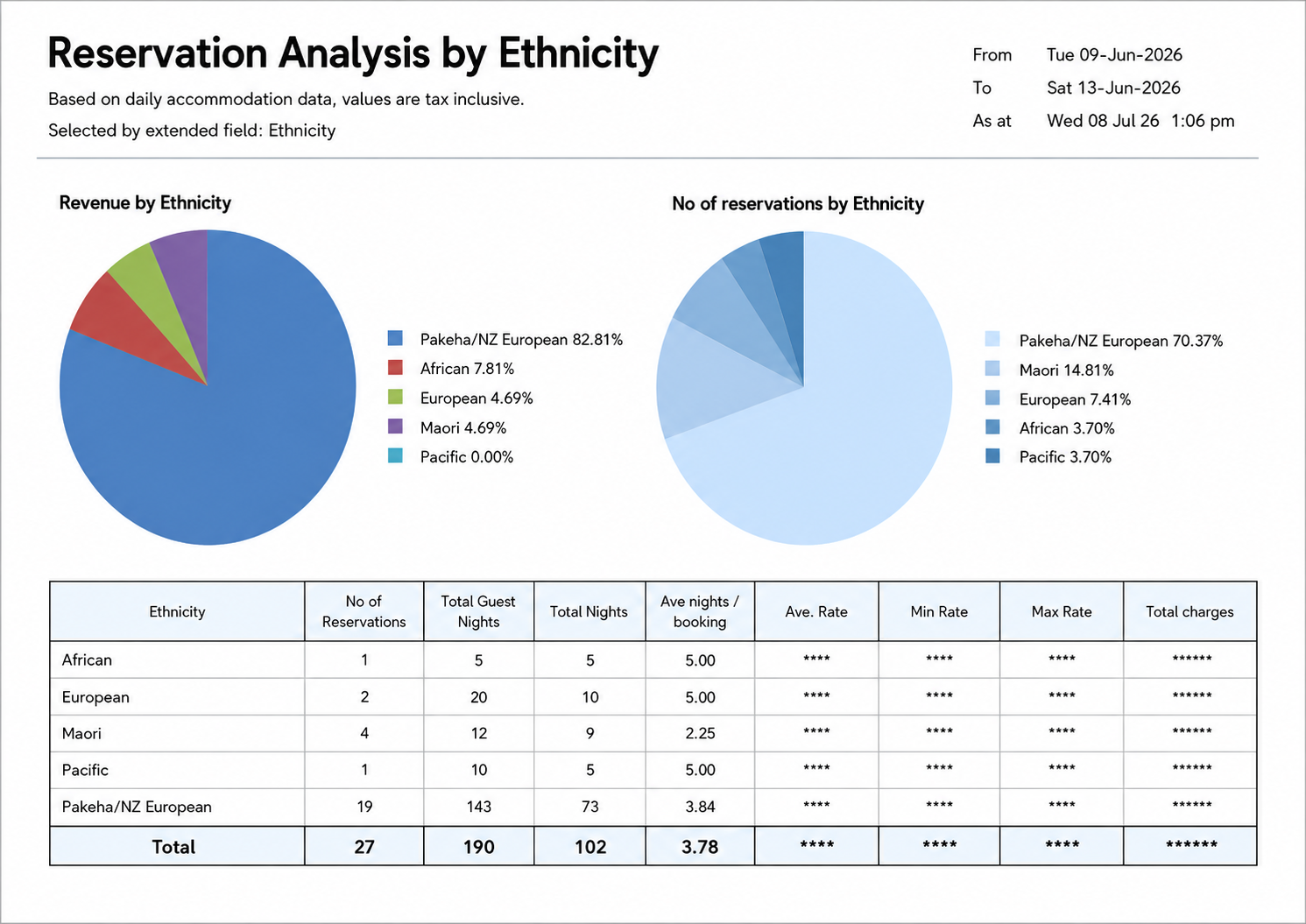Image resolution: width=1306 pixels, height=924 pixels.
Task: Click the purple Maori revenue legend swatch
Action: [395, 427]
